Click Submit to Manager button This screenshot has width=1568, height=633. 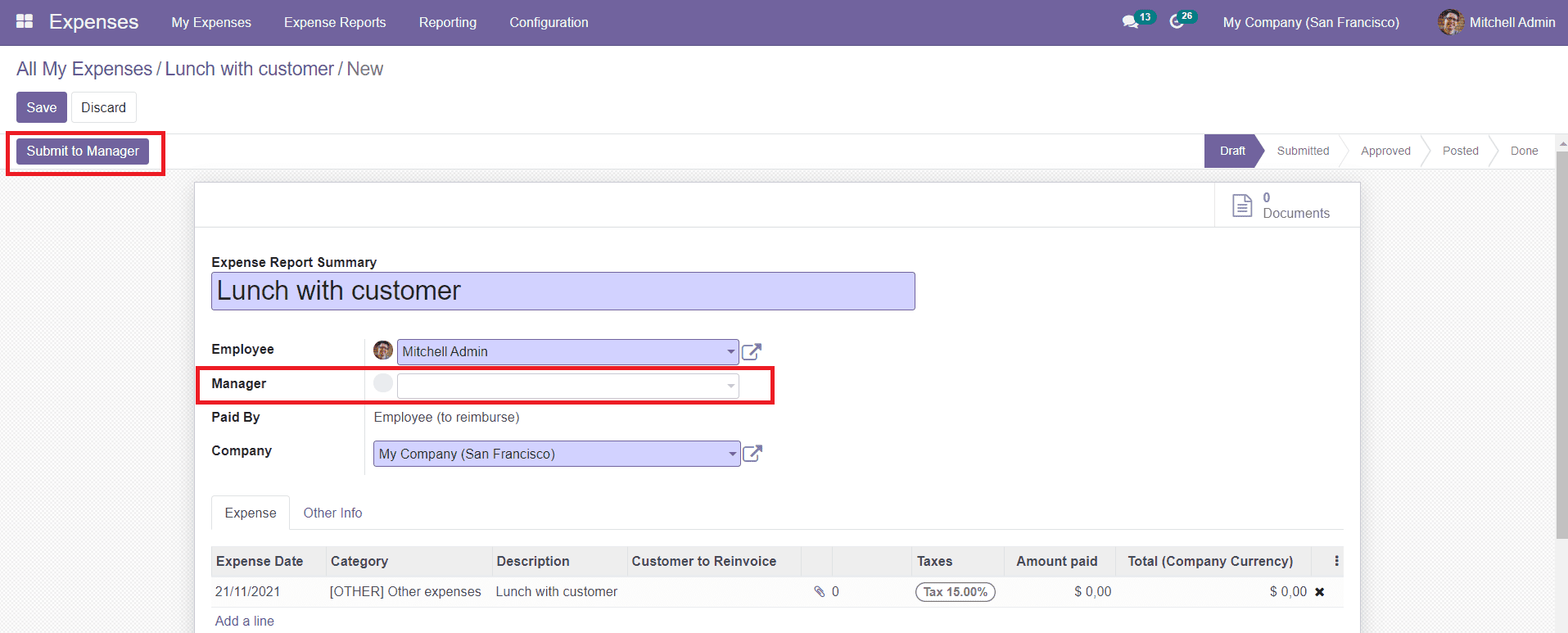coord(83,151)
